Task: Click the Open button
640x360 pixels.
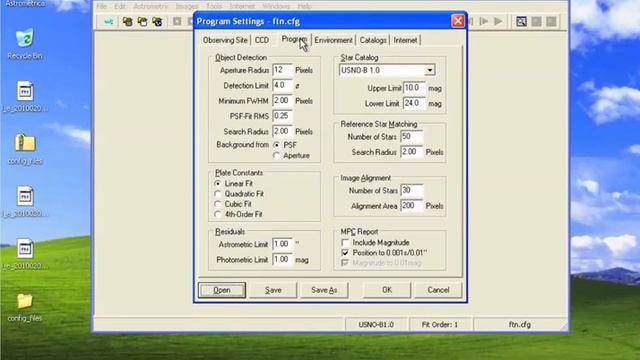Action: coord(222,290)
